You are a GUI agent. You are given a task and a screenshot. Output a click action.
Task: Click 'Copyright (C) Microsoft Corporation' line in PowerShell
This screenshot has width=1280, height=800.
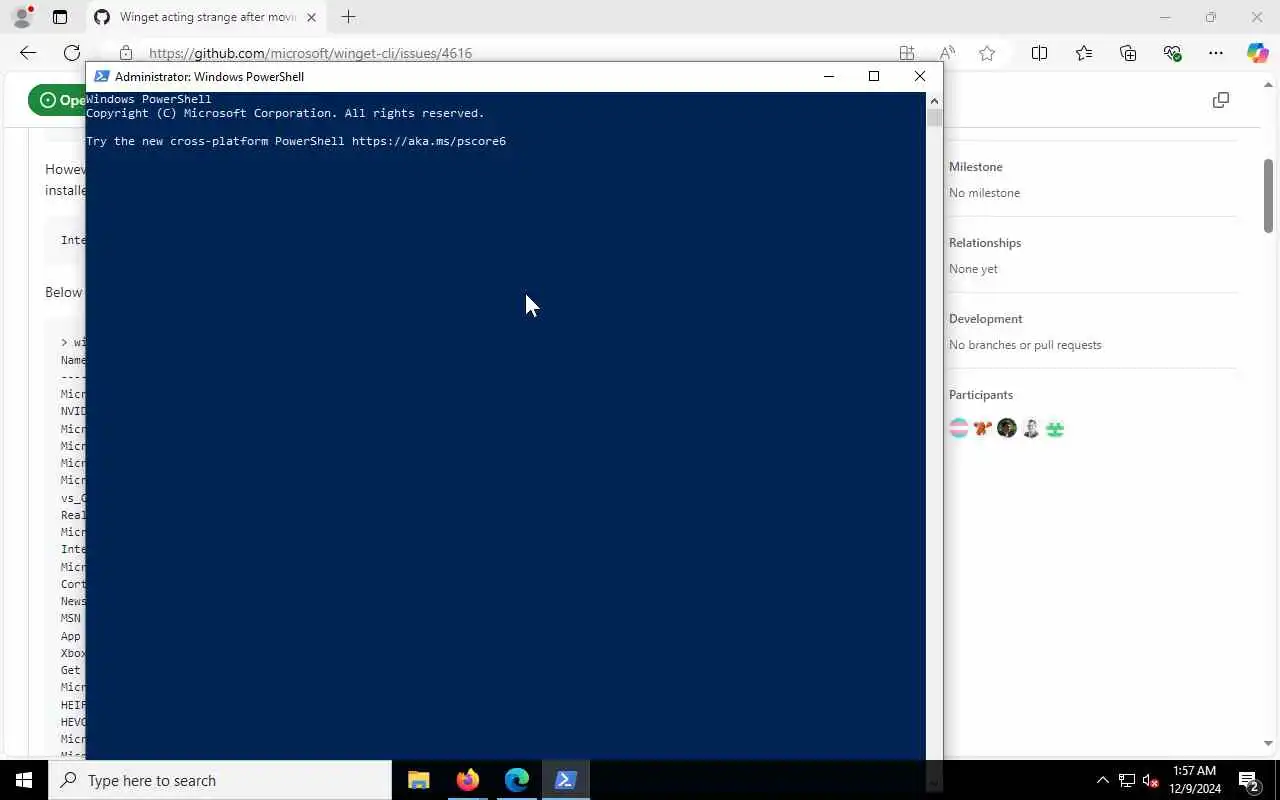[x=285, y=113]
